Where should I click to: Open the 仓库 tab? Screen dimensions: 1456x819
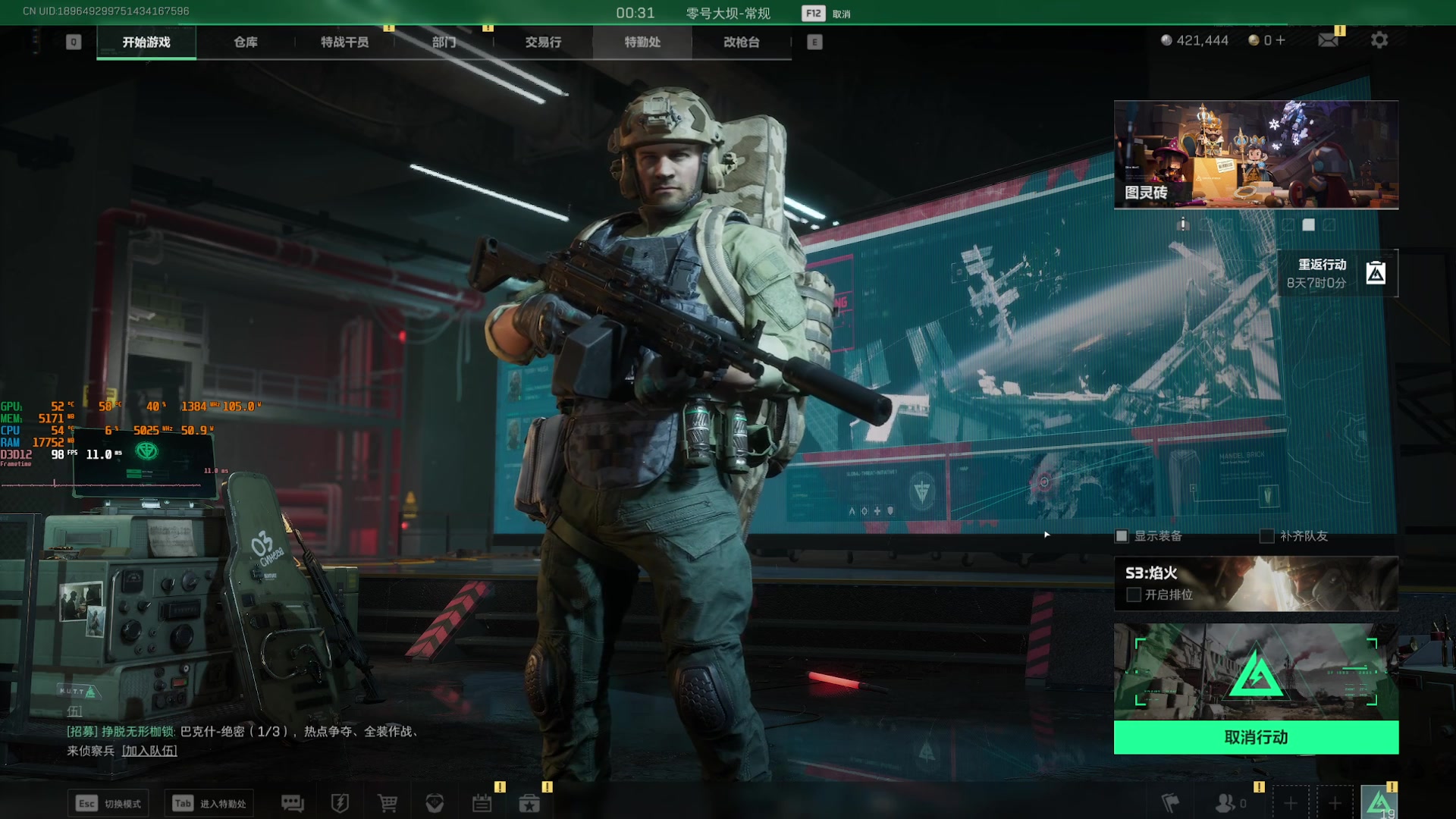tap(246, 42)
